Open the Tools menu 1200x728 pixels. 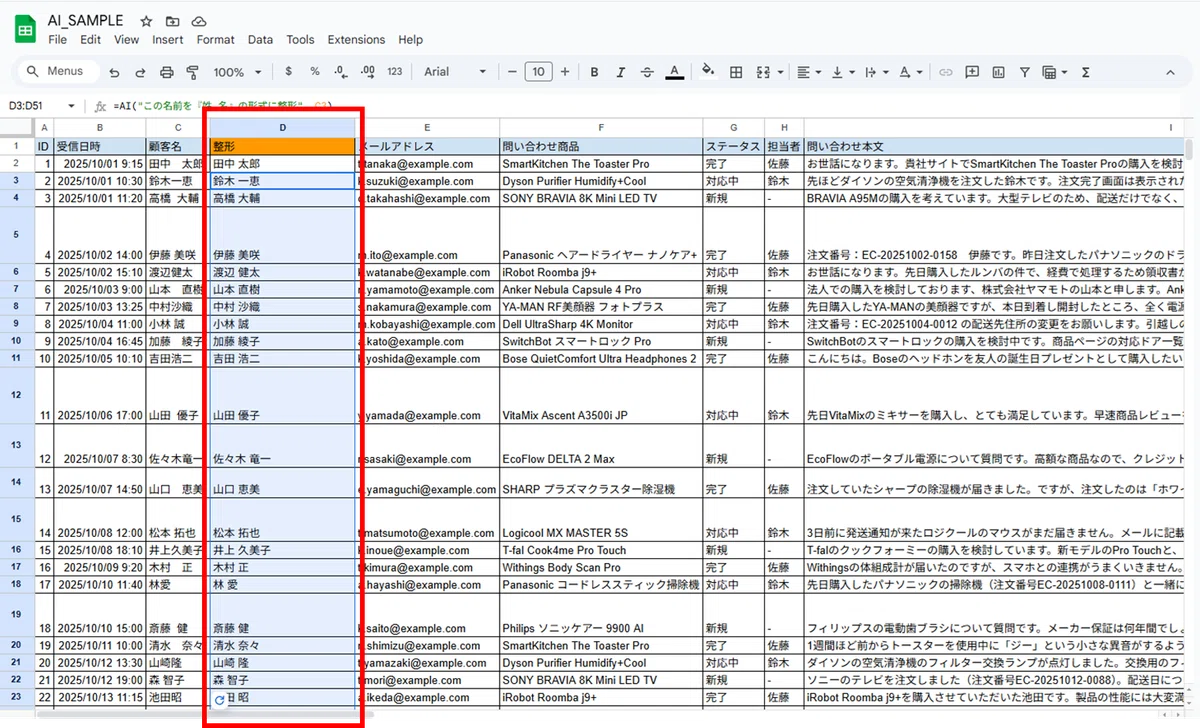pyautogui.click(x=300, y=40)
